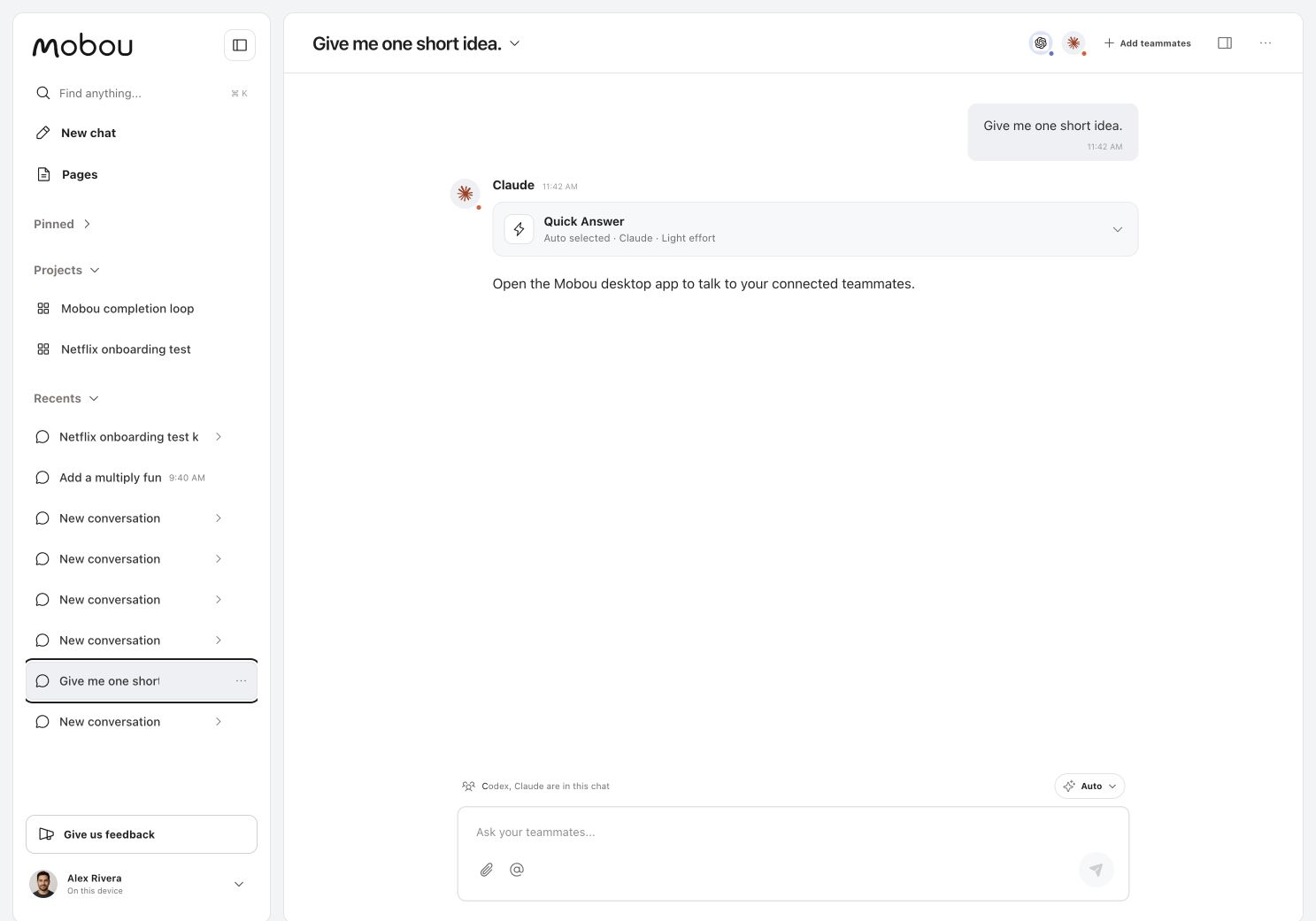Viewport: 1316px width, 921px height.
Task: Open the Alex Rivera account menu chevron
Action: (239, 884)
